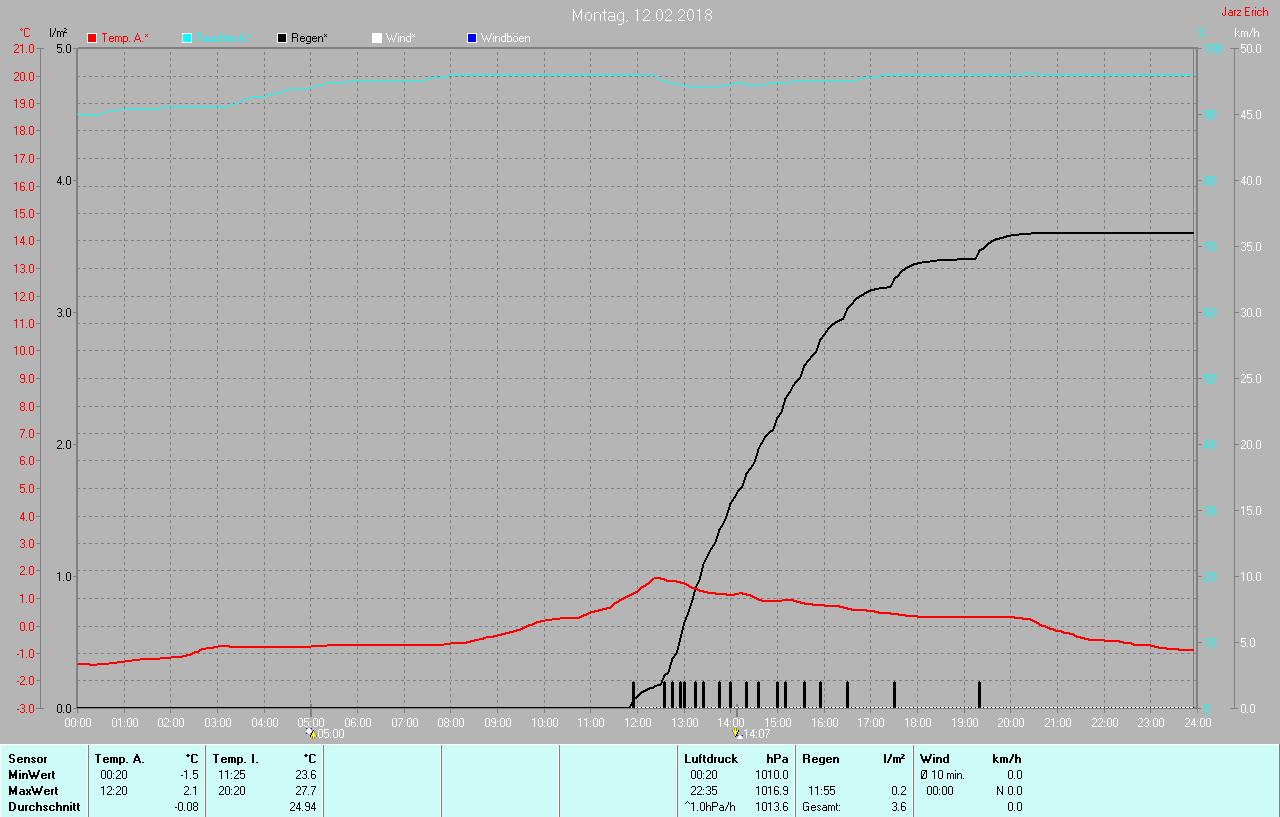
Task: Click the Temp. A.* legend label
Action: [125, 38]
